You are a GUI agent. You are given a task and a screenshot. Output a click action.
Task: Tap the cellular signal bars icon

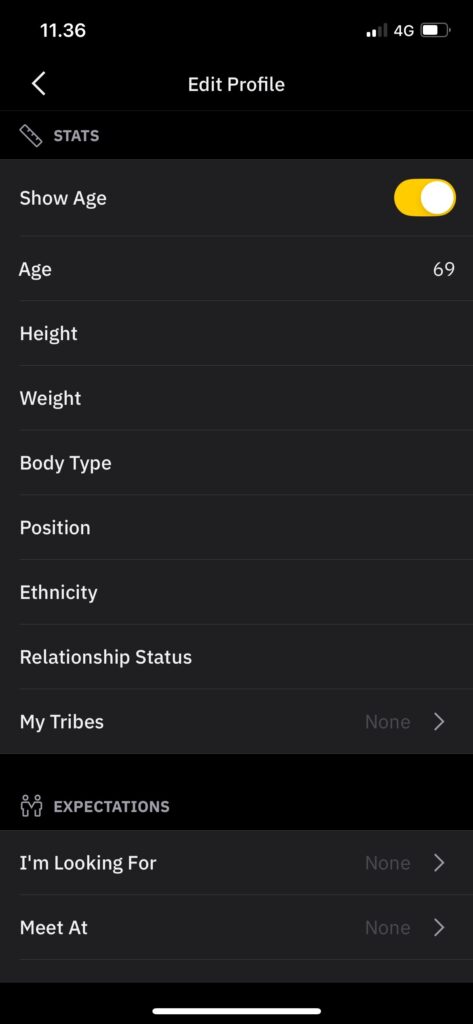[376, 31]
